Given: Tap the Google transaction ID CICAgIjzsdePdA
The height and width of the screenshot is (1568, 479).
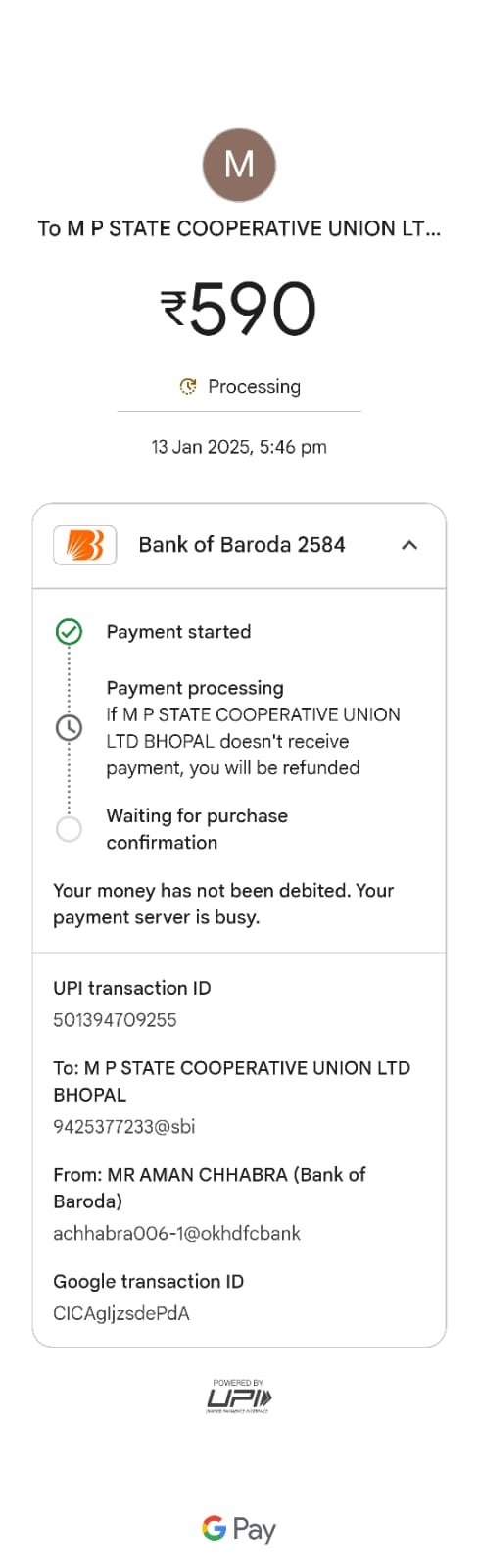Looking at the screenshot, I should pyautogui.click(x=121, y=1314).
